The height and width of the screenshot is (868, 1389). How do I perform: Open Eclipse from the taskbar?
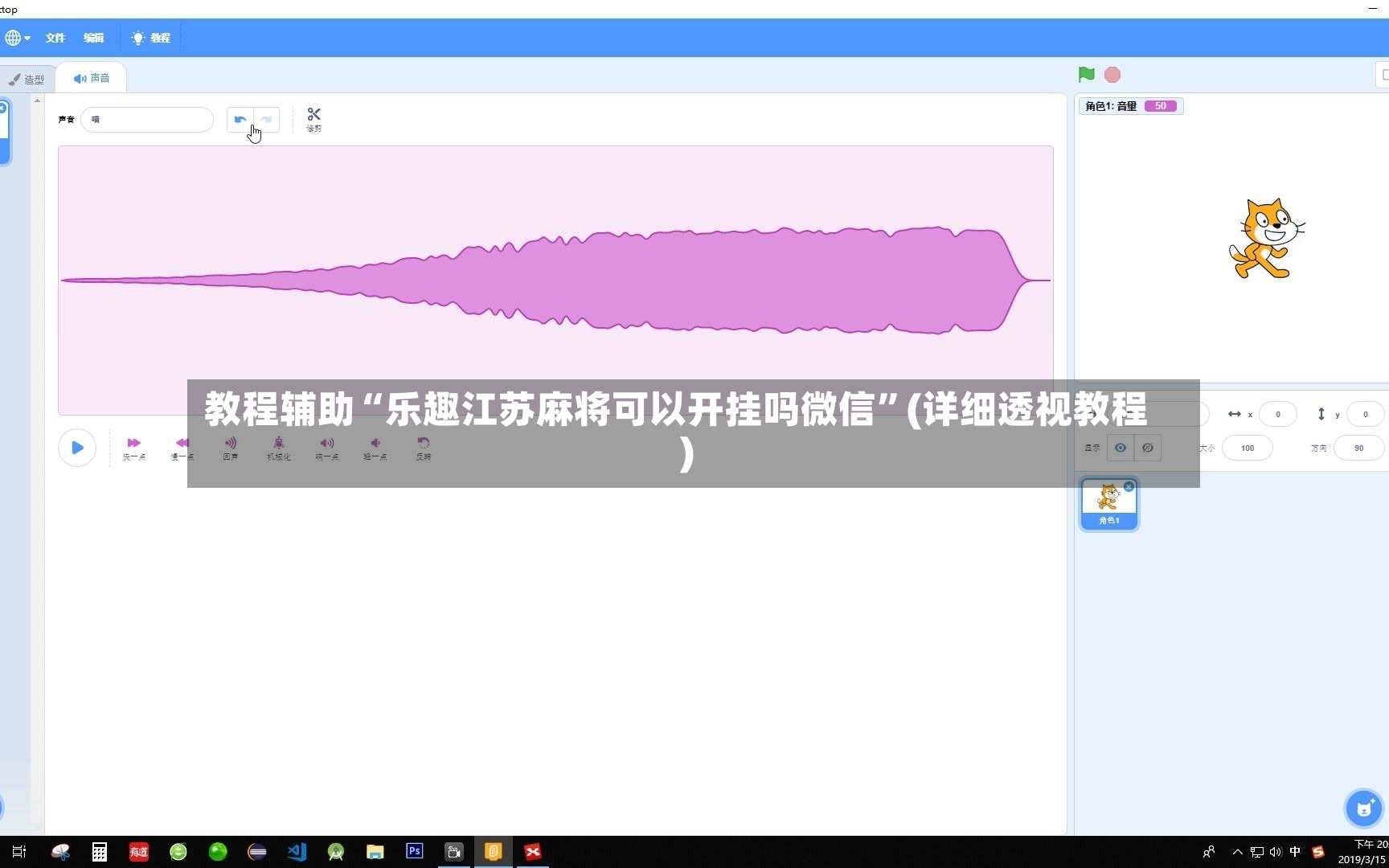(257, 852)
